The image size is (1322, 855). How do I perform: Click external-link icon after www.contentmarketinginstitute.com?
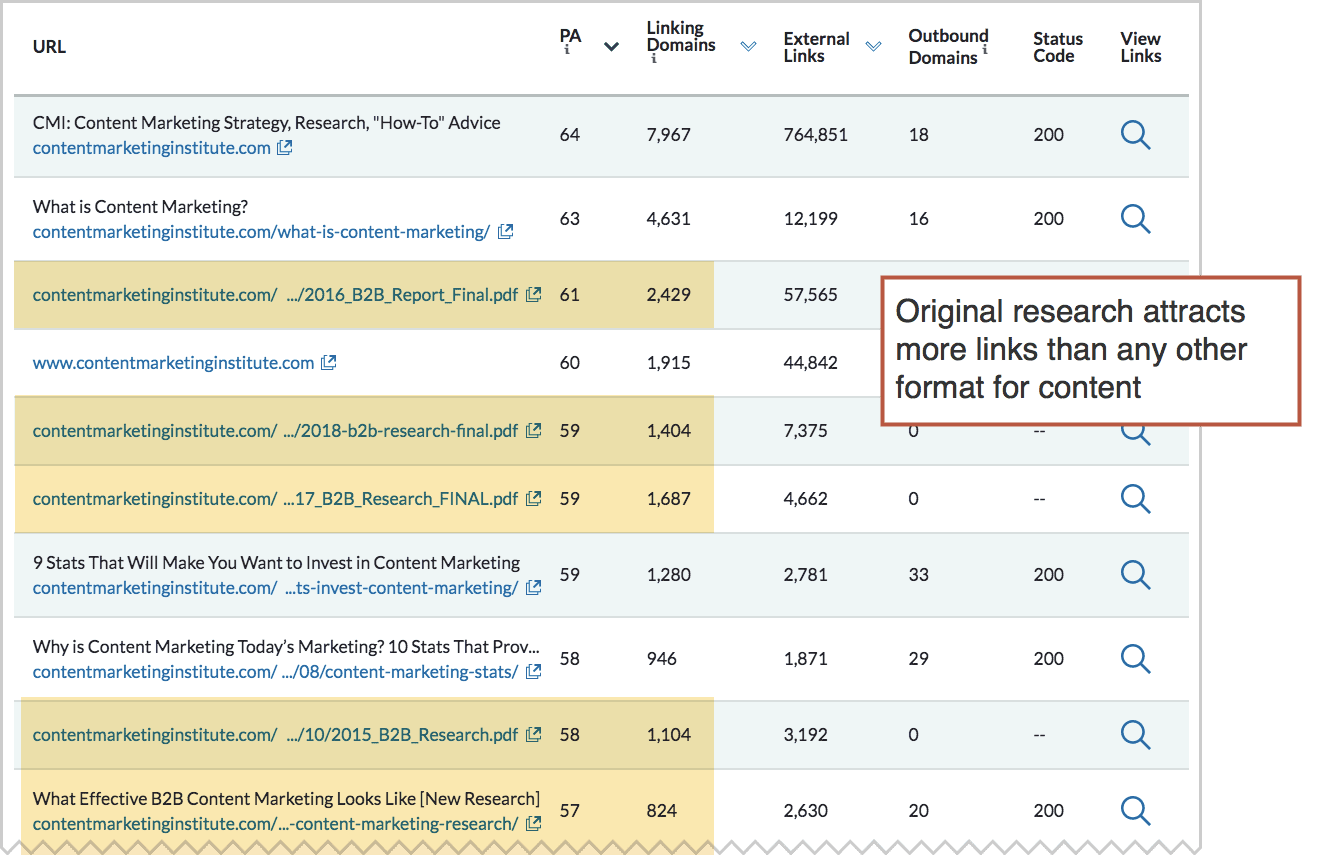[328, 363]
